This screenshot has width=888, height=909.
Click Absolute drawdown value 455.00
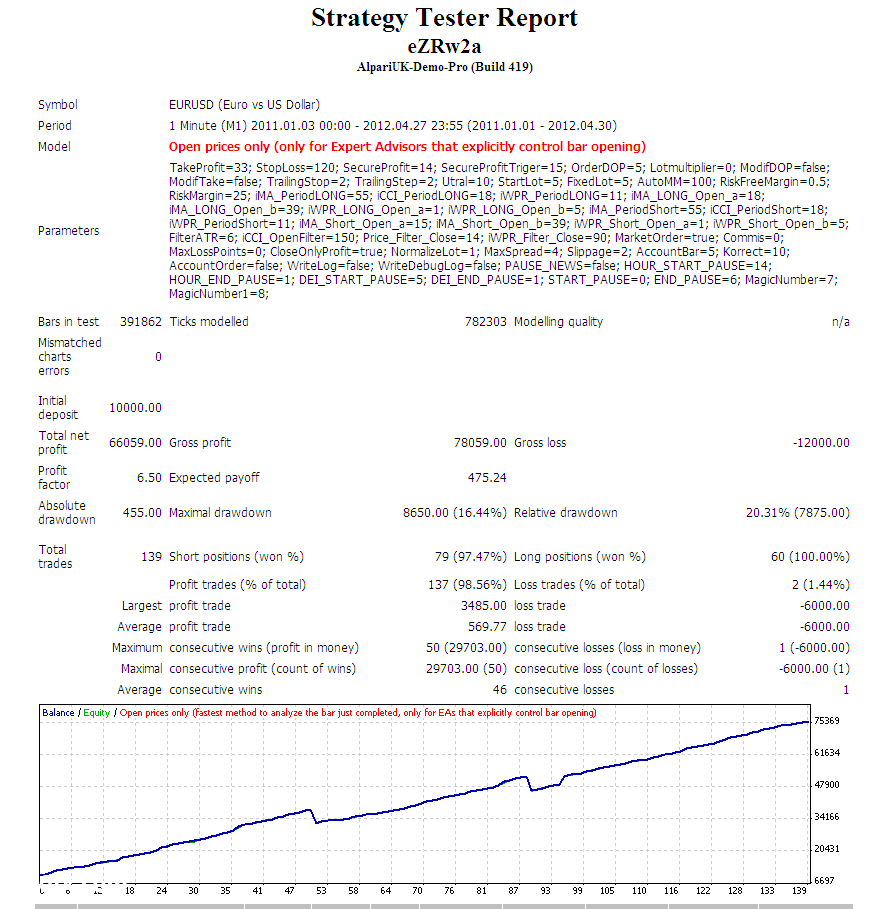(142, 513)
